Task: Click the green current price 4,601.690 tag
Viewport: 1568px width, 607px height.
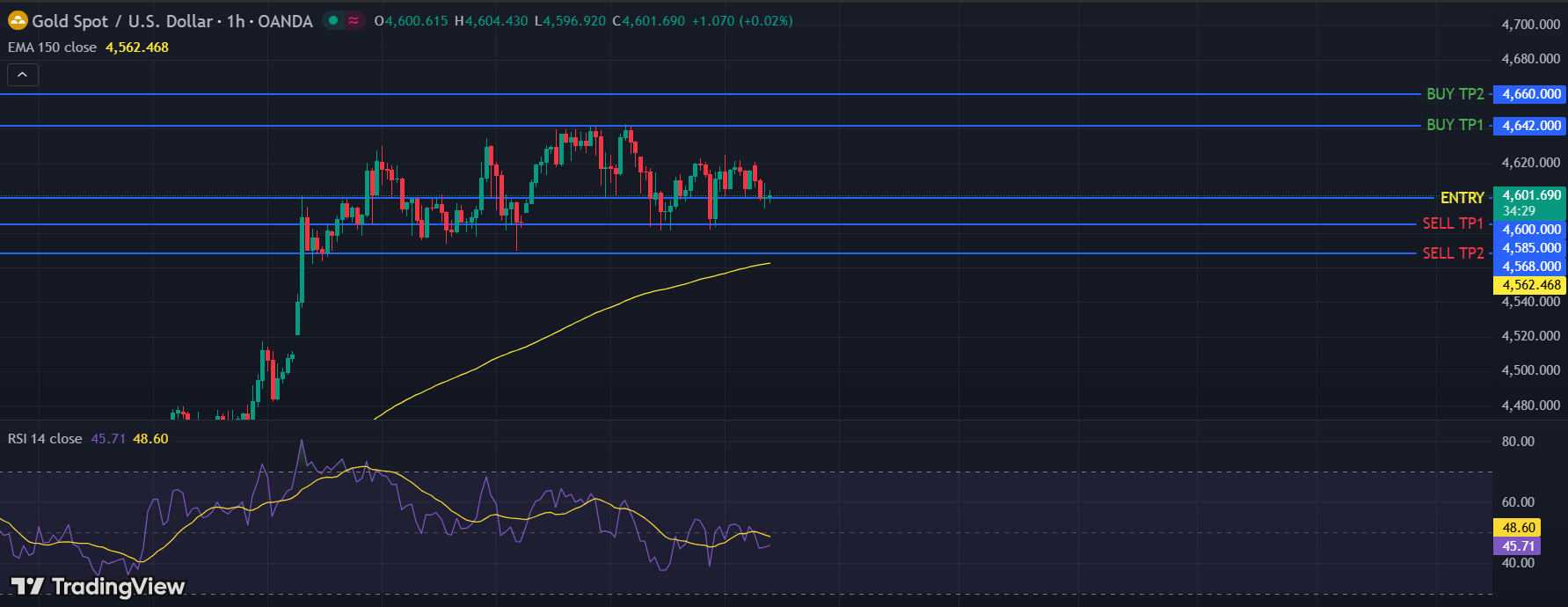Action: 1530,195
